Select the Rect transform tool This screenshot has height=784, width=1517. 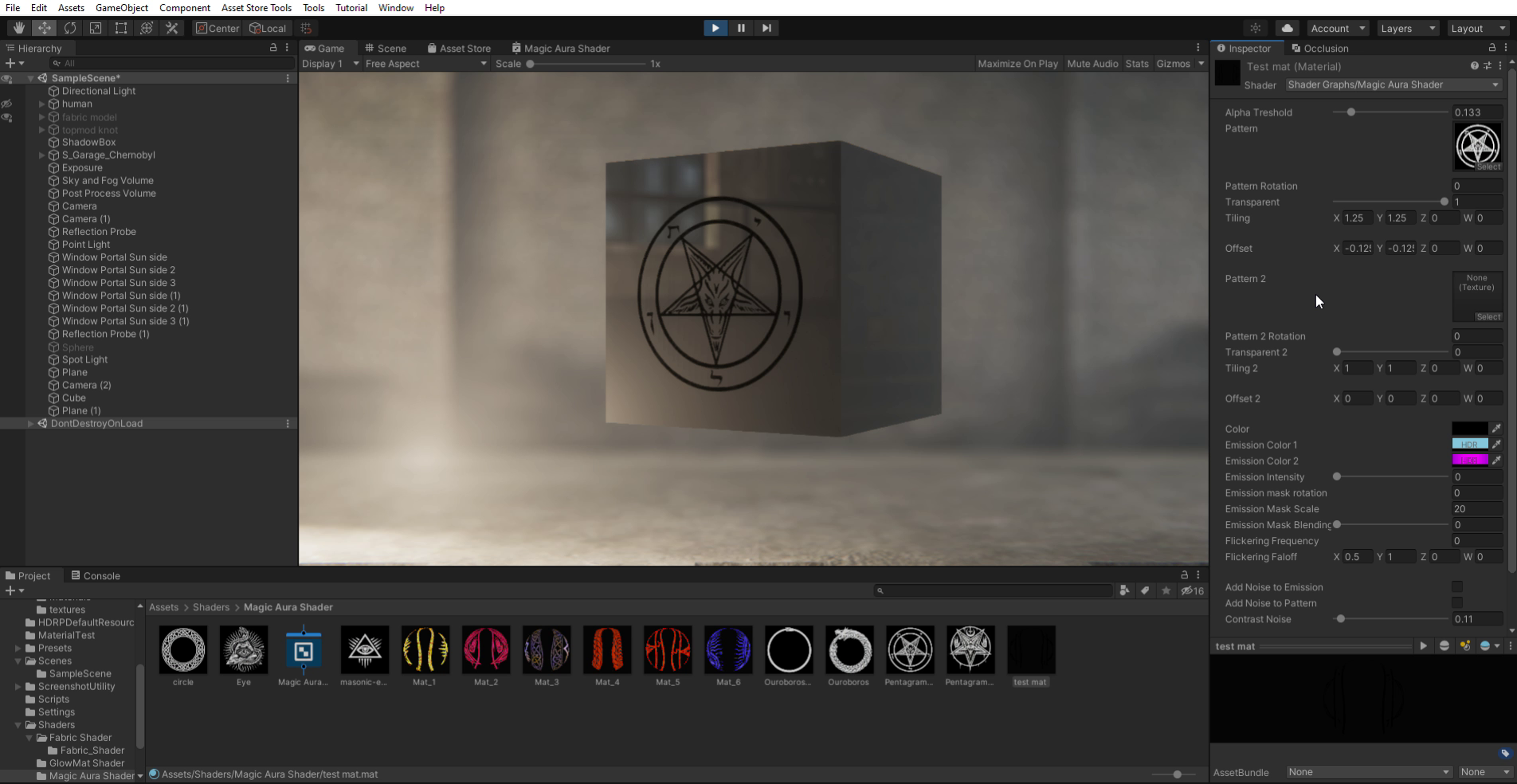(121, 28)
